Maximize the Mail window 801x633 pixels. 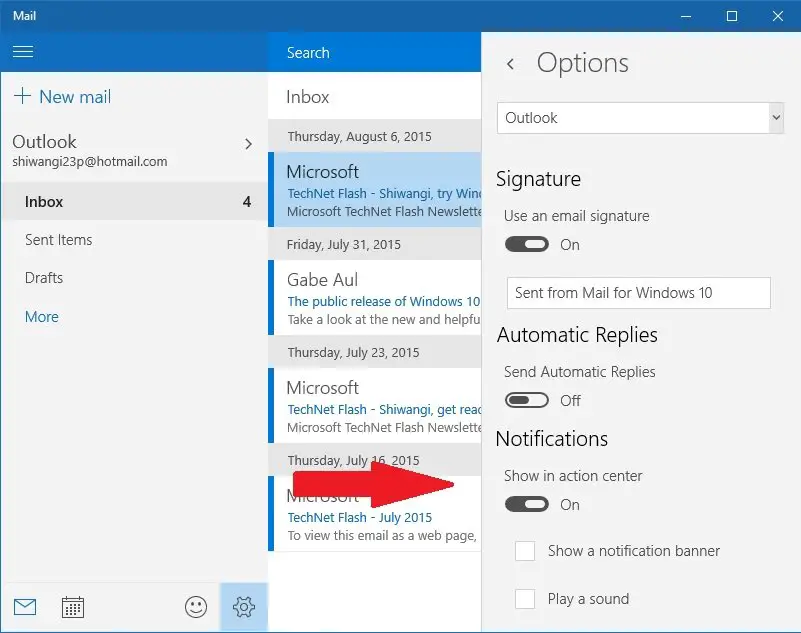(x=732, y=16)
